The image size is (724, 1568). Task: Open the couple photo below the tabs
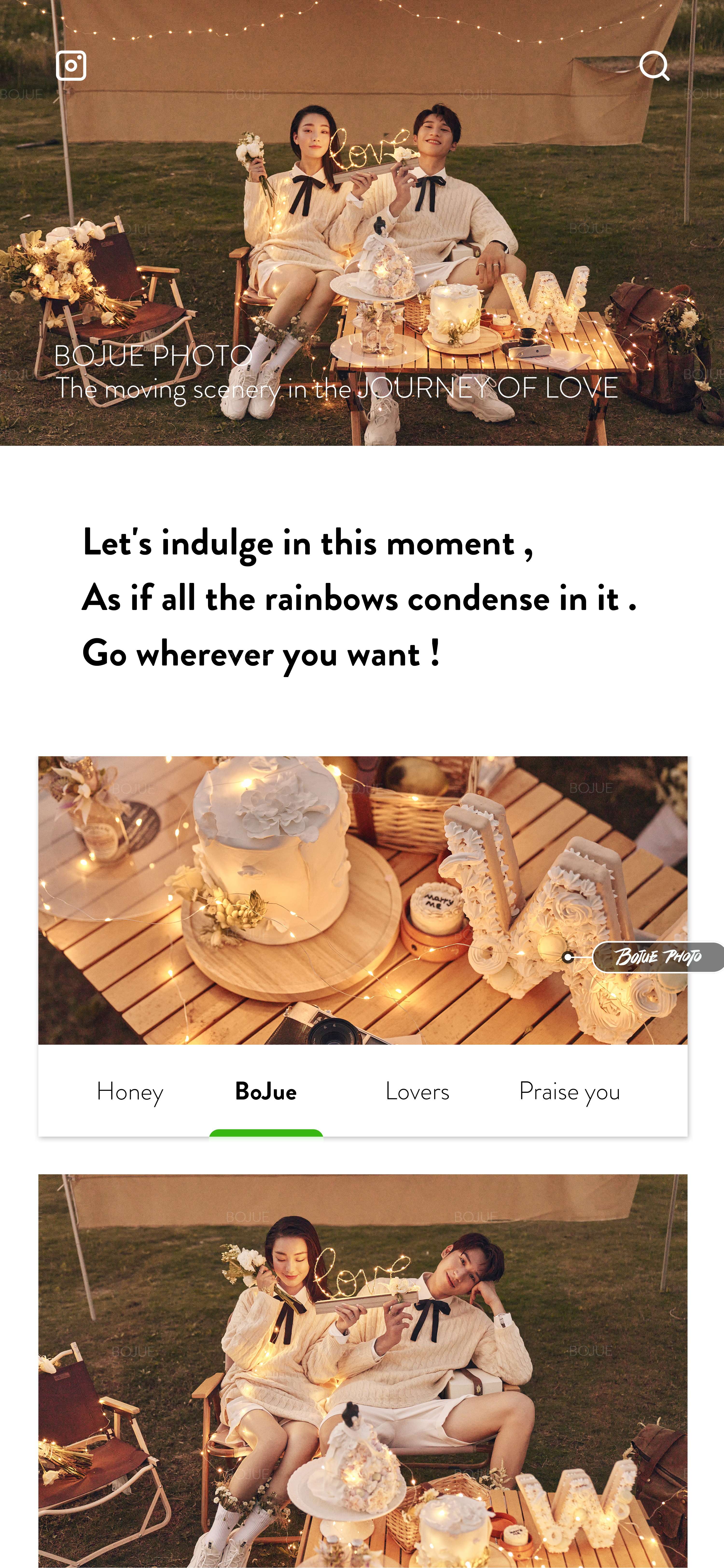click(x=363, y=1371)
